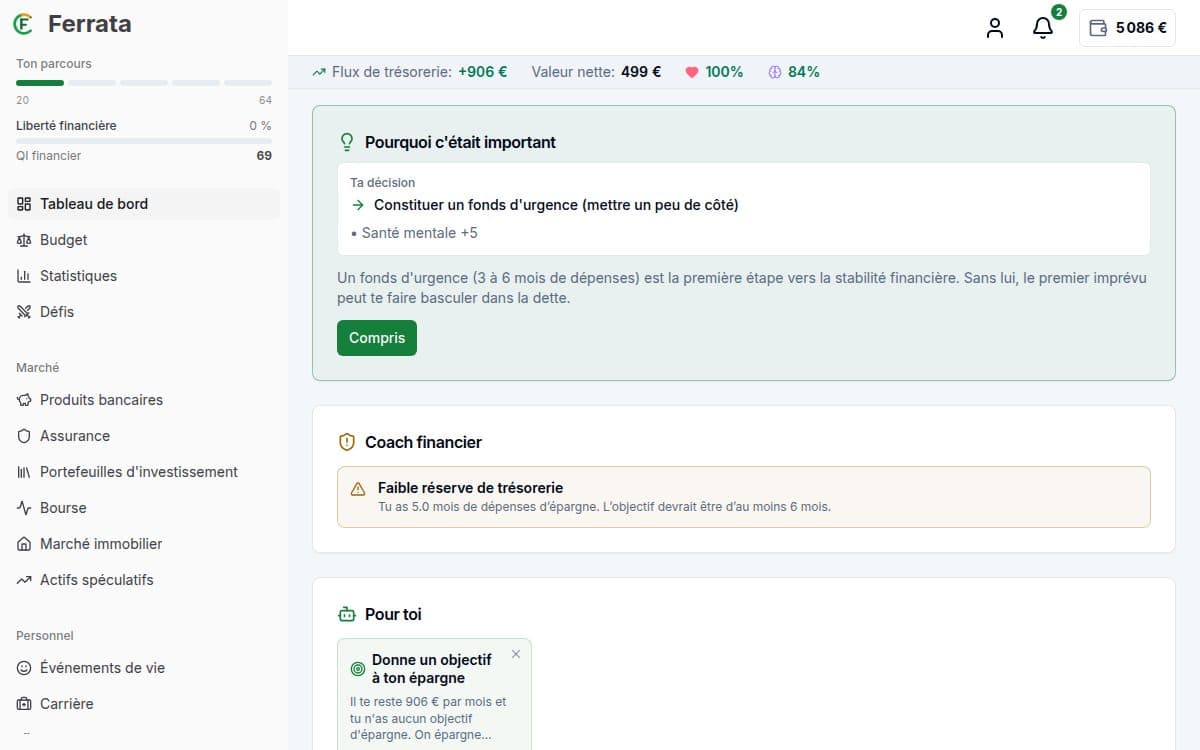This screenshot has width=1200, height=750.
Task: Click the shield icon for Assurance
Action: (24, 436)
